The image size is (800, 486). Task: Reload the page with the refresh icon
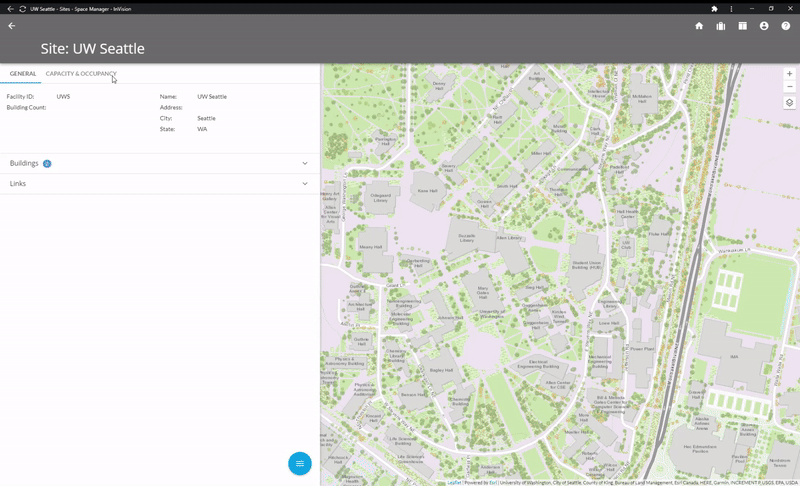(22, 9)
